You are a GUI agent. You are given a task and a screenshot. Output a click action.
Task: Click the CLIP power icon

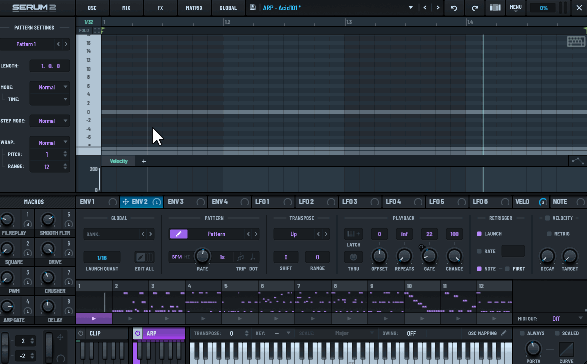(x=81, y=333)
